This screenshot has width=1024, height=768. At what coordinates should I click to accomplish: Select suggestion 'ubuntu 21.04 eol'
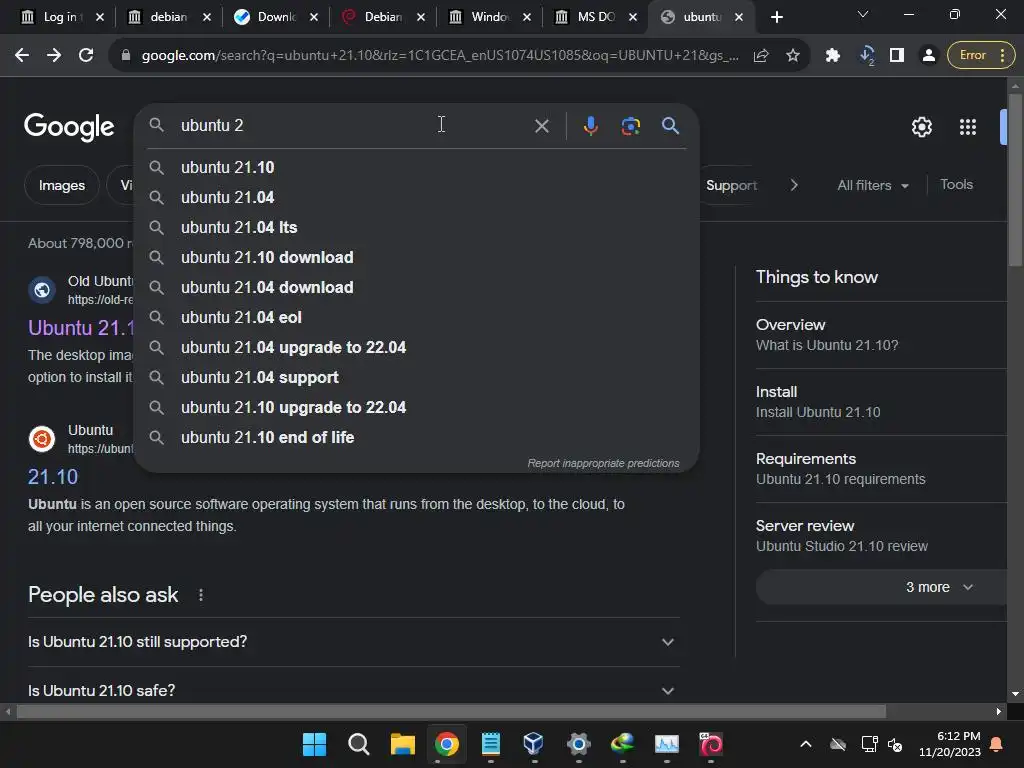[417, 317]
